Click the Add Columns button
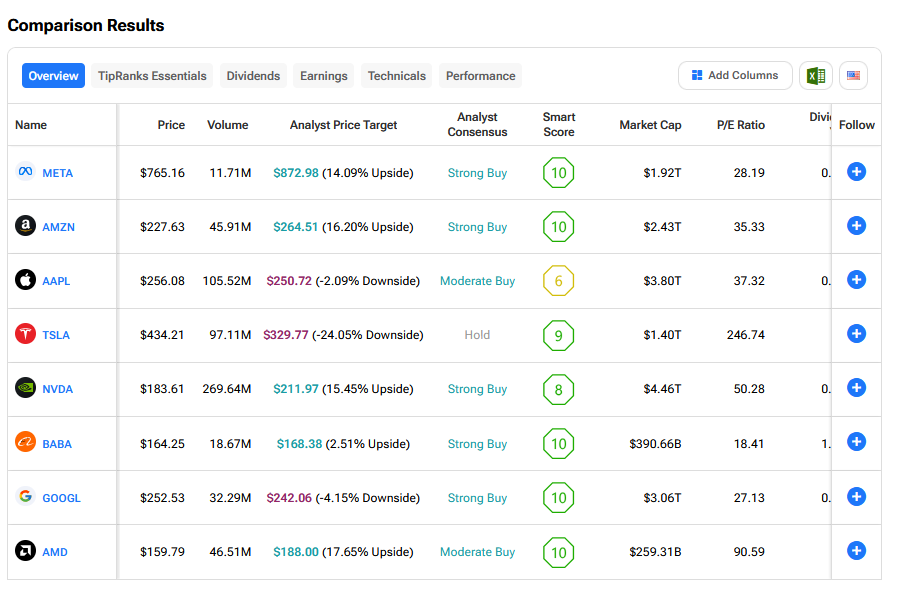Screen dimensions: 900x589 pyautogui.click(x=735, y=76)
